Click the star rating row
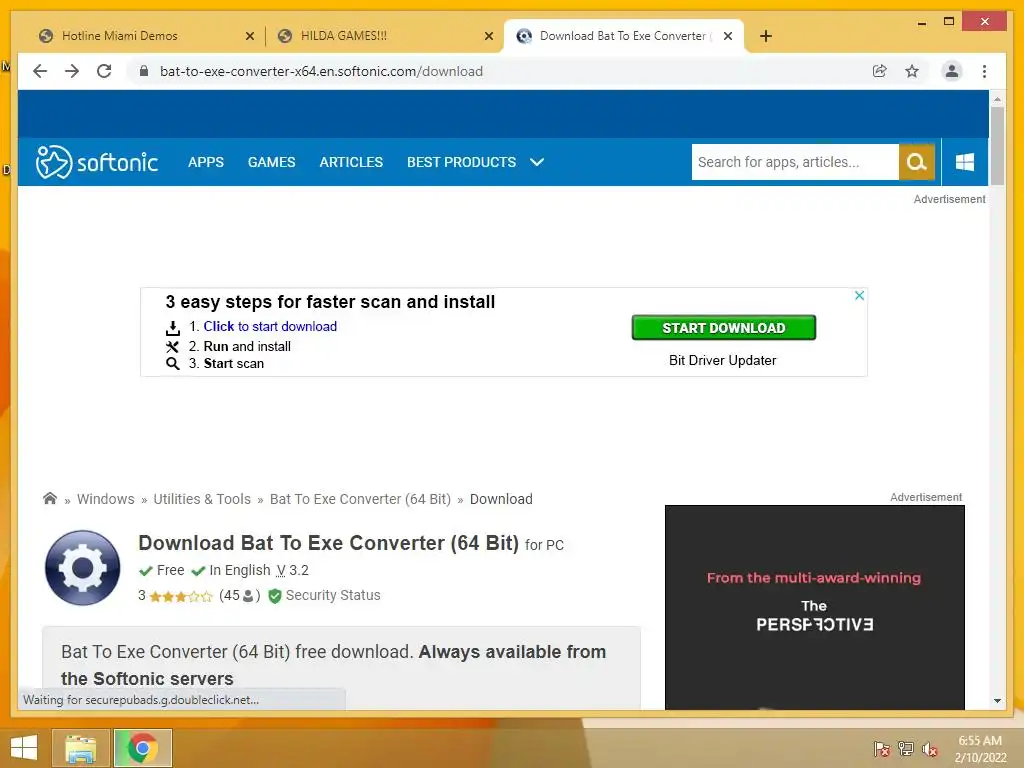The image size is (1024, 768). click(181, 596)
